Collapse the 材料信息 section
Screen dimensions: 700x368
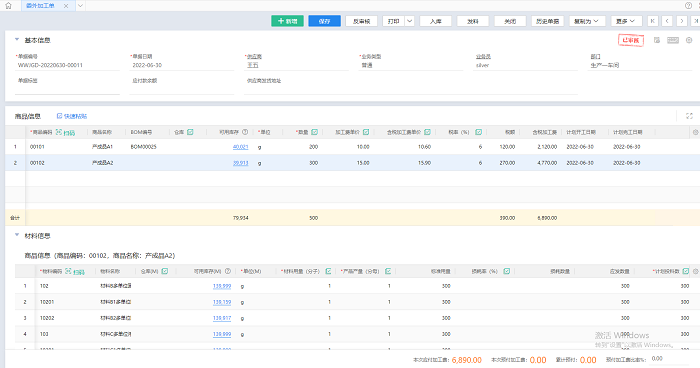click(17, 235)
